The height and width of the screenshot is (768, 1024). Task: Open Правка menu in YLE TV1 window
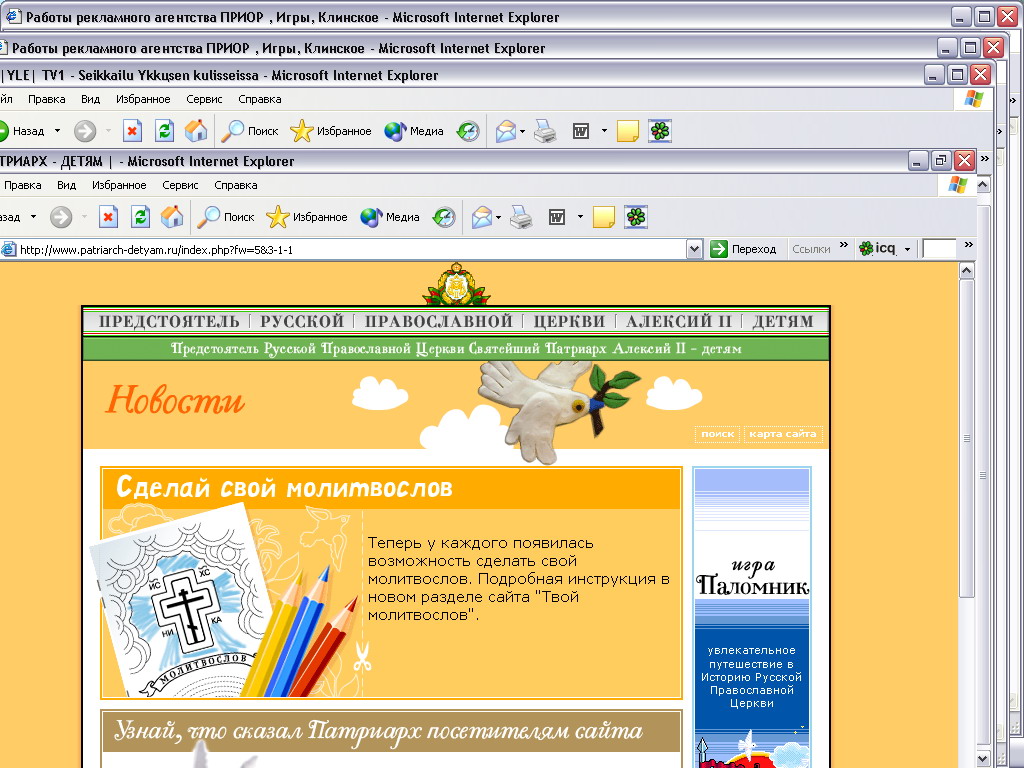pyautogui.click(x=46, y=99)
